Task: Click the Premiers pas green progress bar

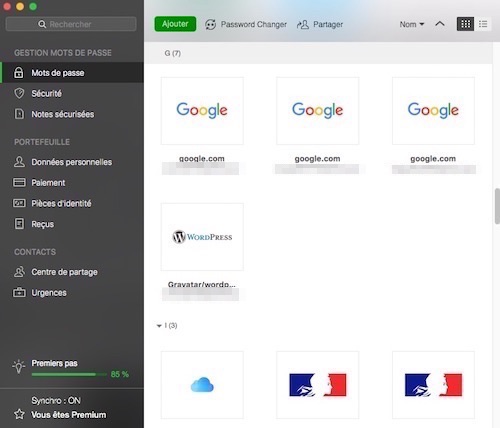Action: pyautogui.click(x=69, y=374)
